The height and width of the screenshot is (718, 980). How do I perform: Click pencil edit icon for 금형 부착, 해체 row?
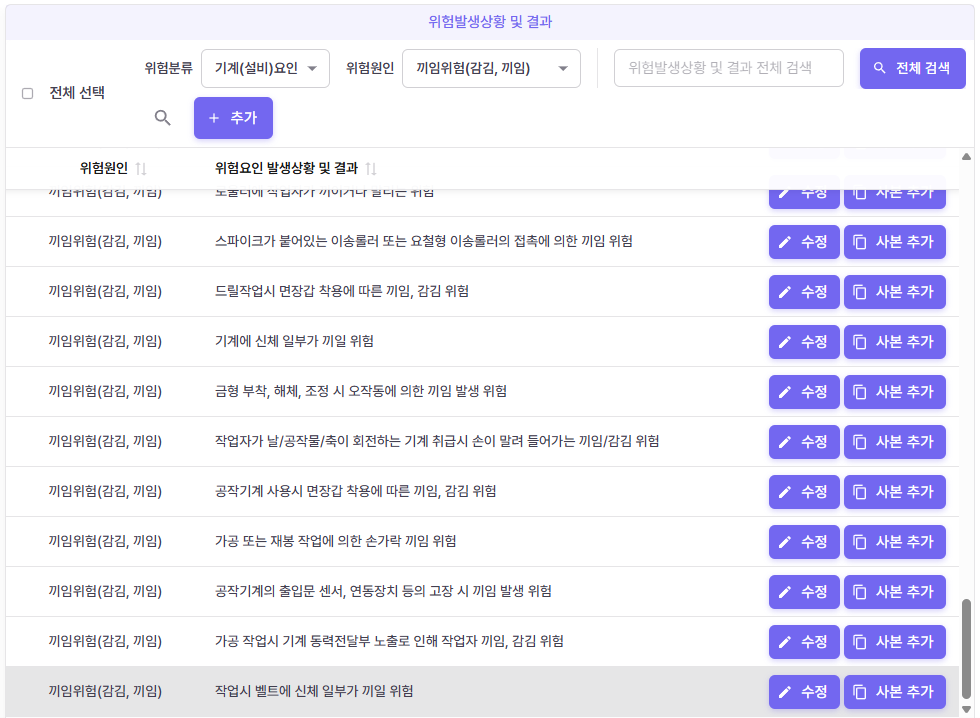tap(786, 392)
